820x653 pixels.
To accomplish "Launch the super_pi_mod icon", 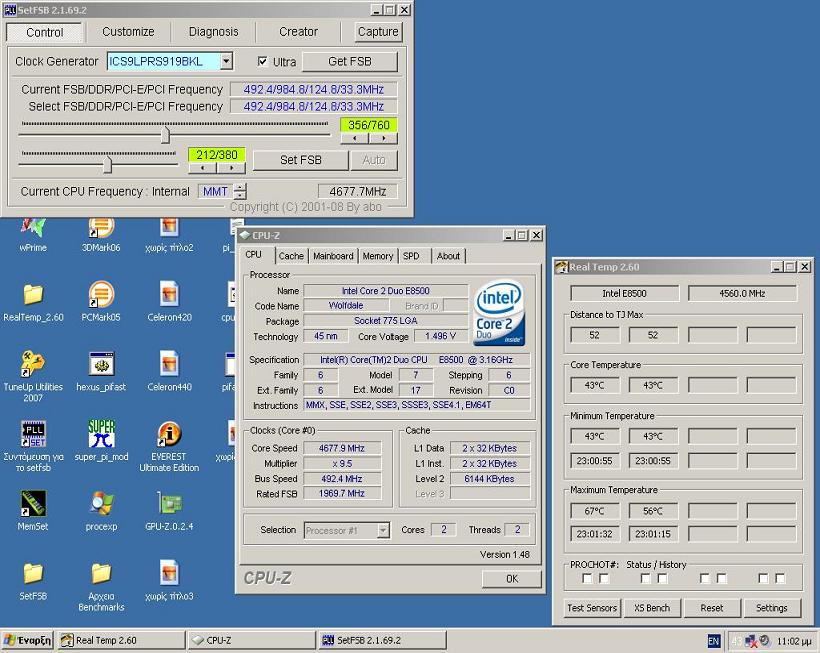I will click(x=101, y=442).
